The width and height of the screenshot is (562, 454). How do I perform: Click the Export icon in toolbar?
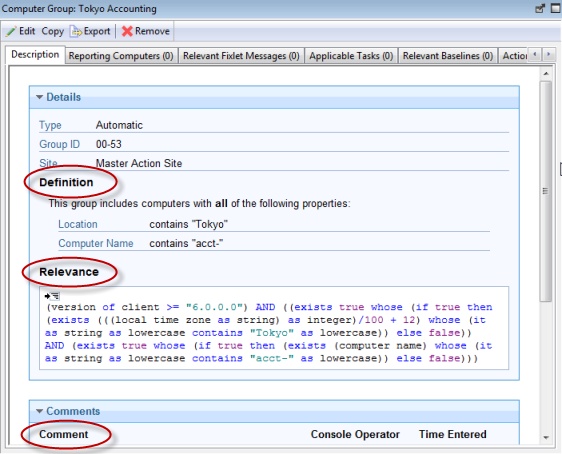pos(75,32)
